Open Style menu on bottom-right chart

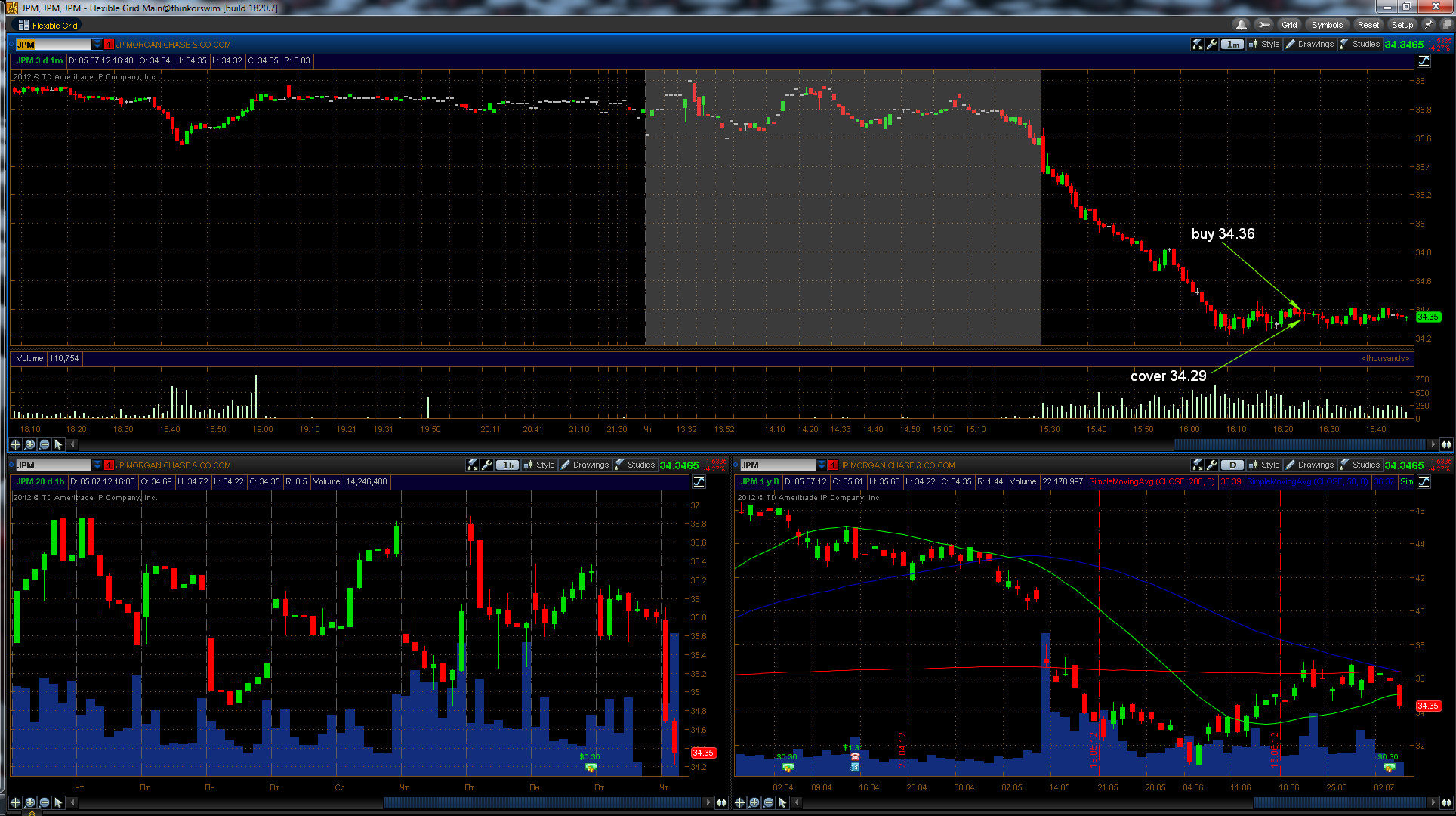[1264, 465]
